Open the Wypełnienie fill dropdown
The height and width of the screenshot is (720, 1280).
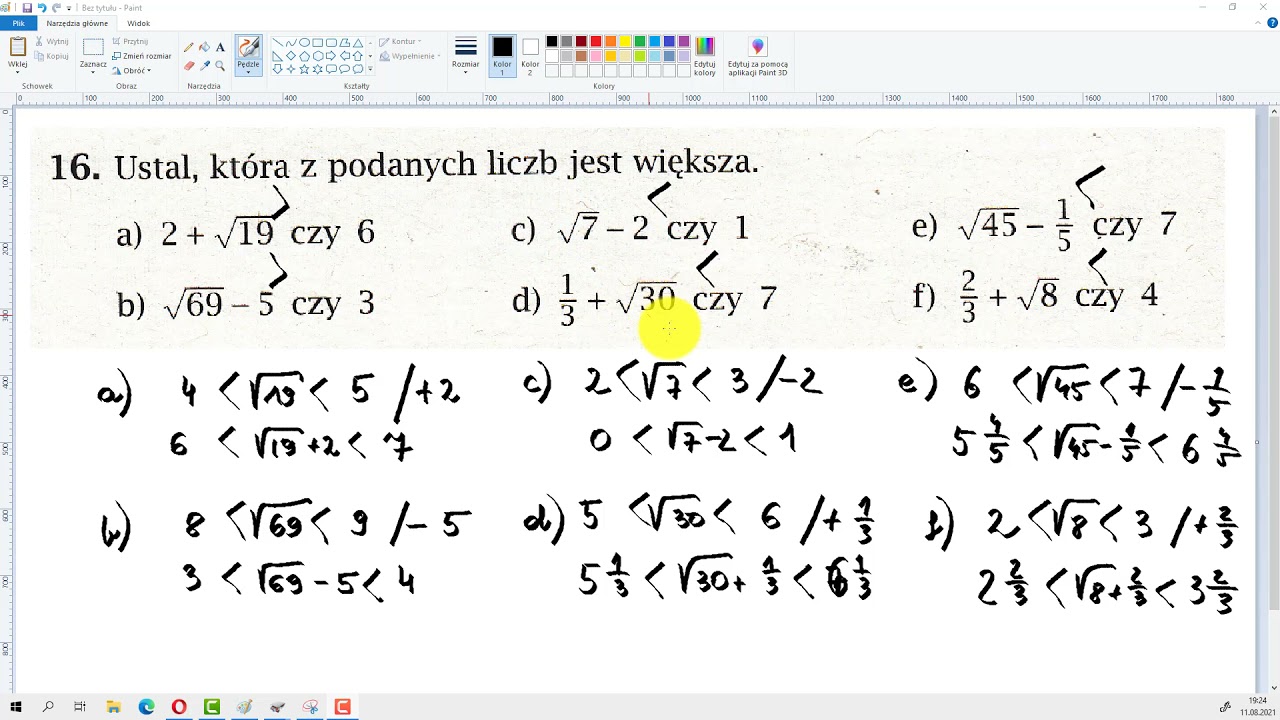pyautogui.click(x=410, y=56)
